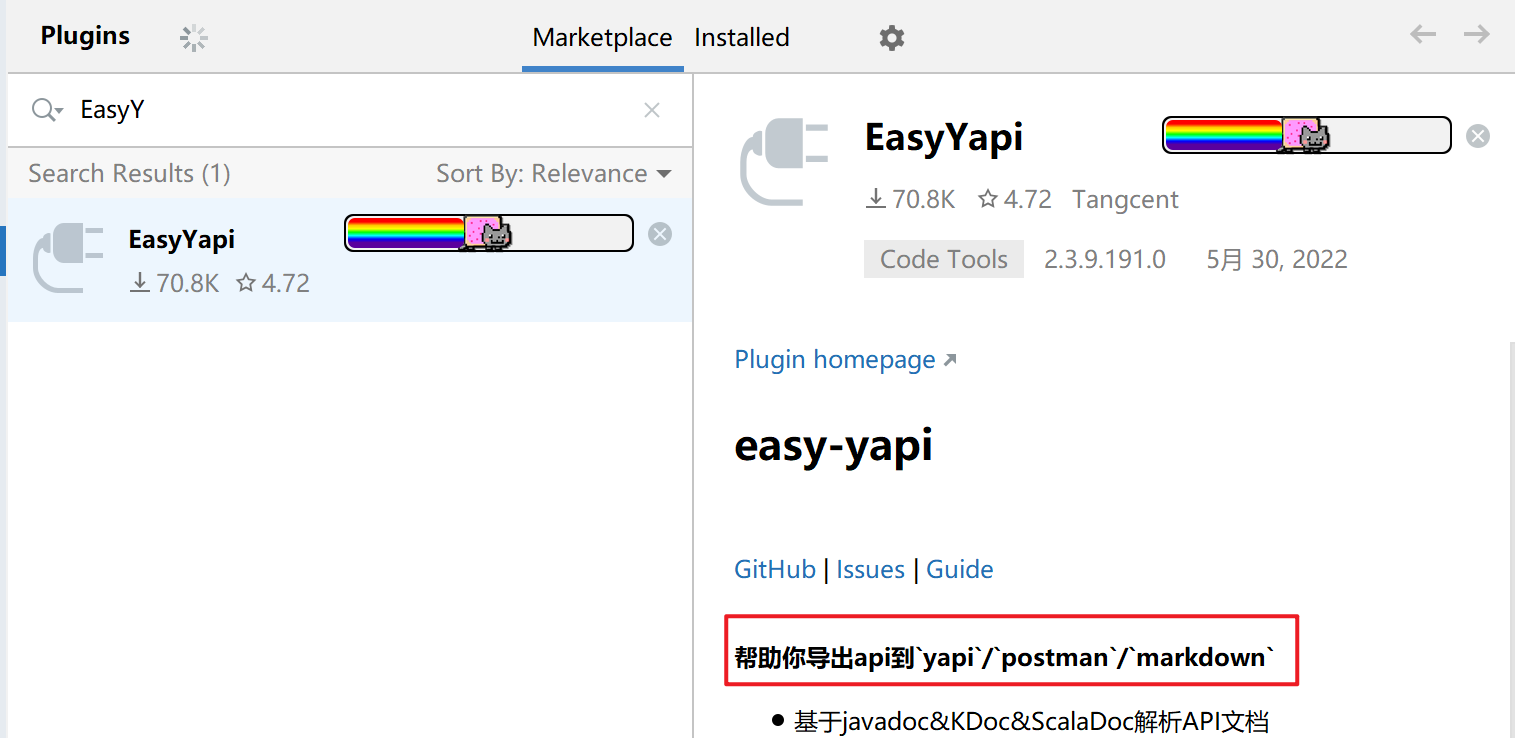1515x738 pixels.
Task: Click the Plugins title label
Action: tap(85, 36)
